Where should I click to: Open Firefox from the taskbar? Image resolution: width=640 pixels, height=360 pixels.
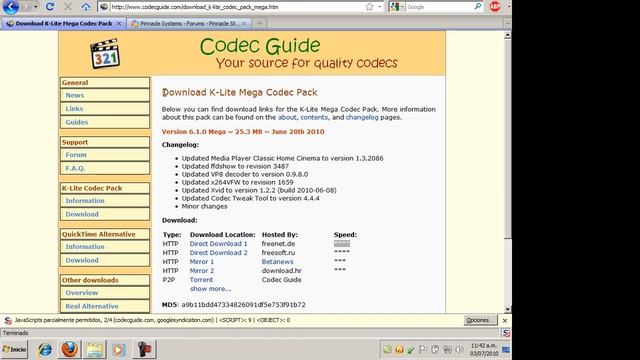click(x=70, y=349)
